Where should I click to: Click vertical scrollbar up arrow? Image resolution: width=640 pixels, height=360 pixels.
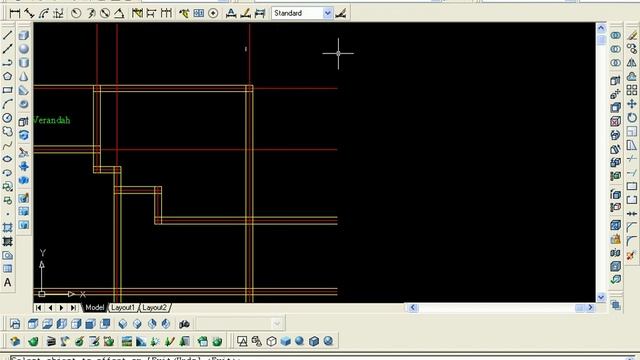[x=601, y=28]
